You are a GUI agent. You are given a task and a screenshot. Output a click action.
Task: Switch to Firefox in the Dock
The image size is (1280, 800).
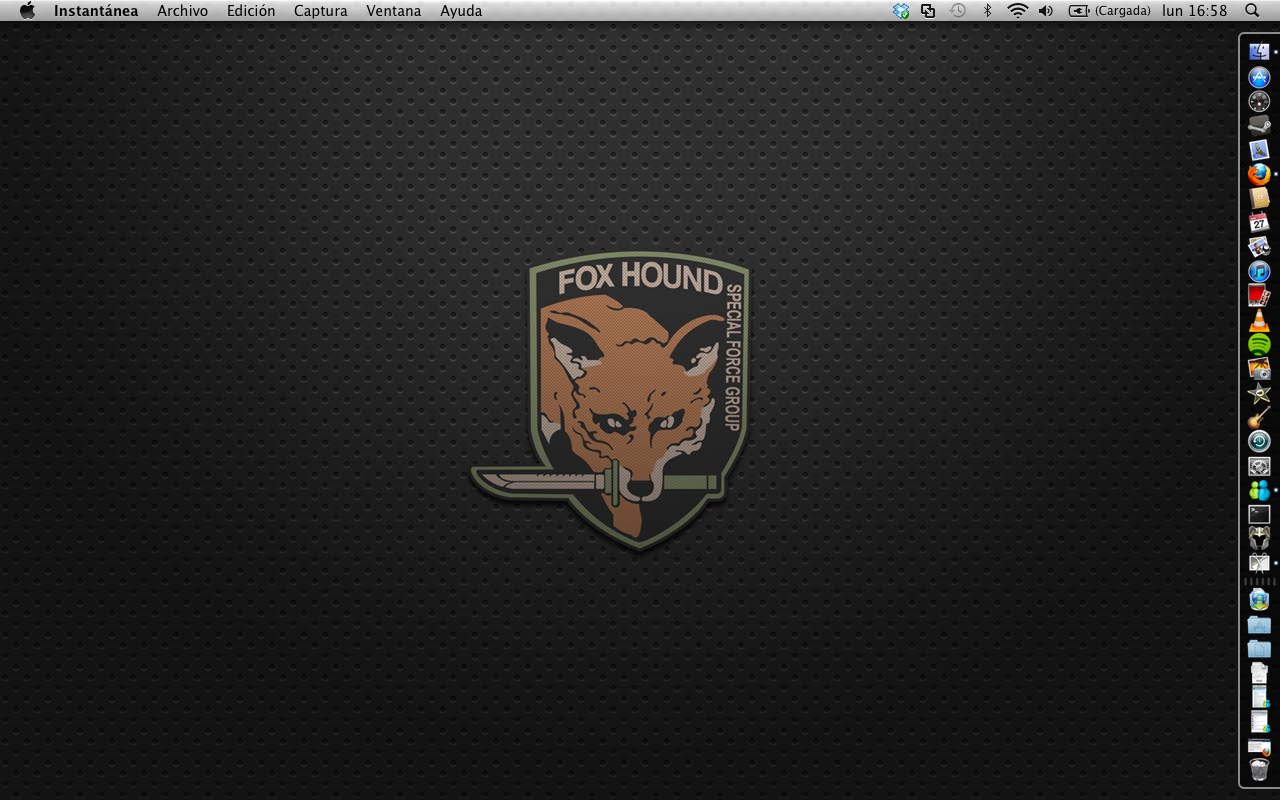tap(1259, 174)
